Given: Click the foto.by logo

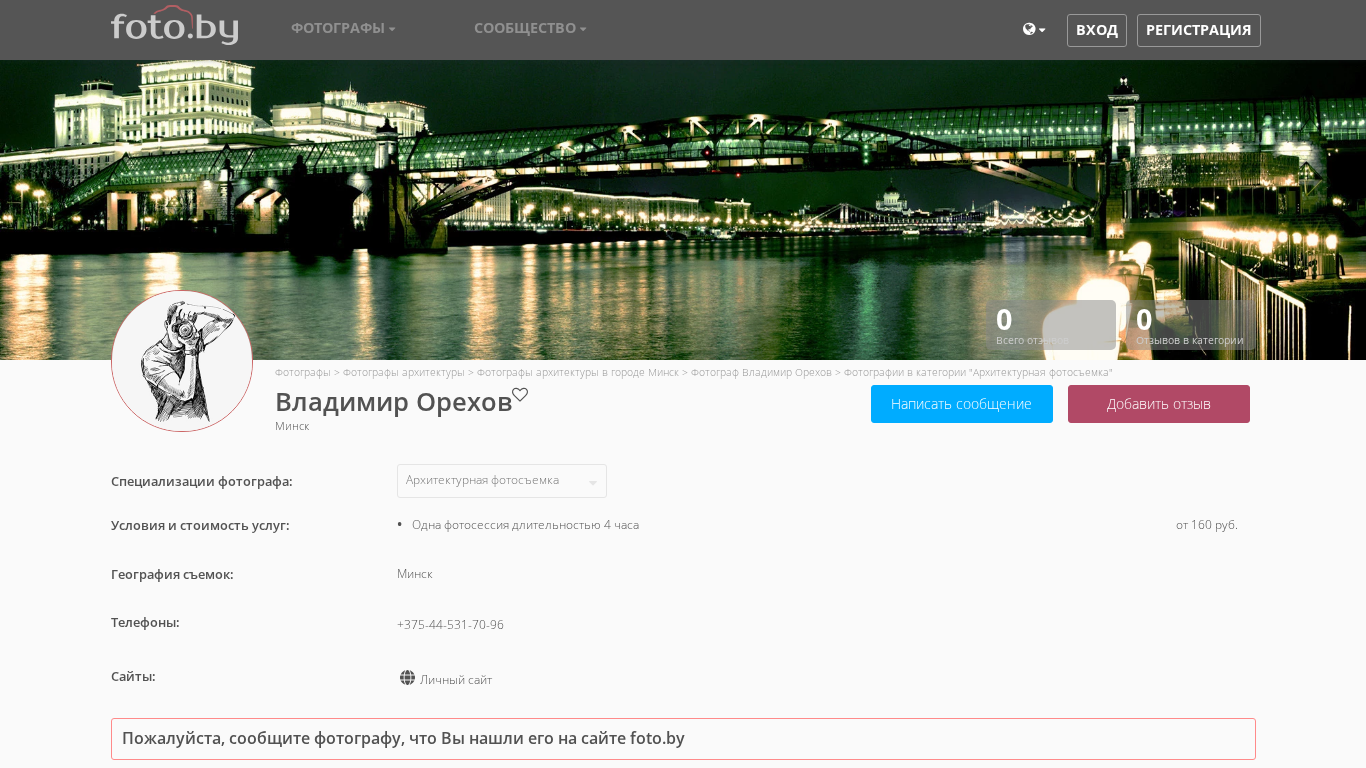Looking at the screenshot, I should click(175, 26).
